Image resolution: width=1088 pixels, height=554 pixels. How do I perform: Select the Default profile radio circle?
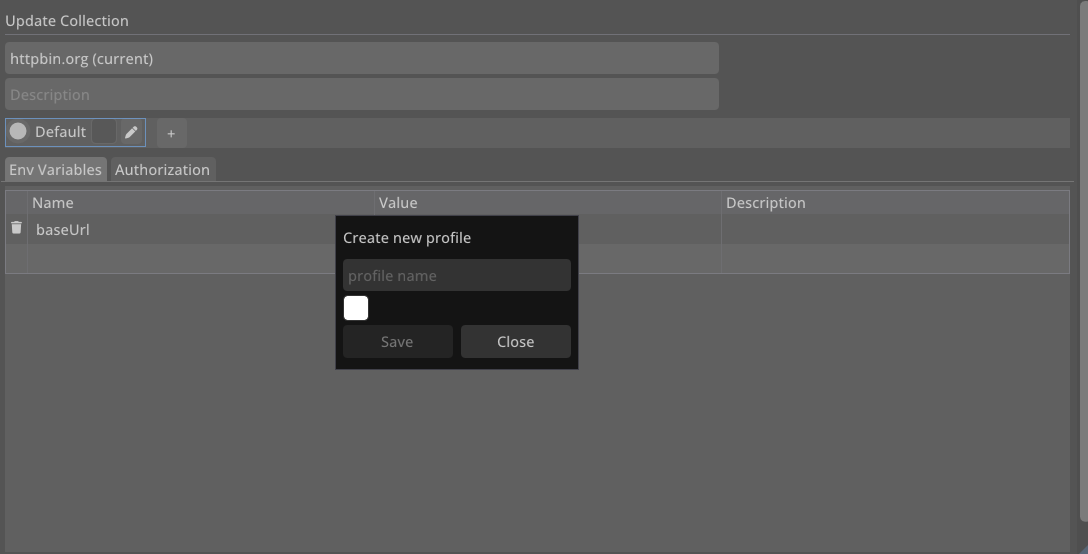pyautogui.click(x=18, y=131)
